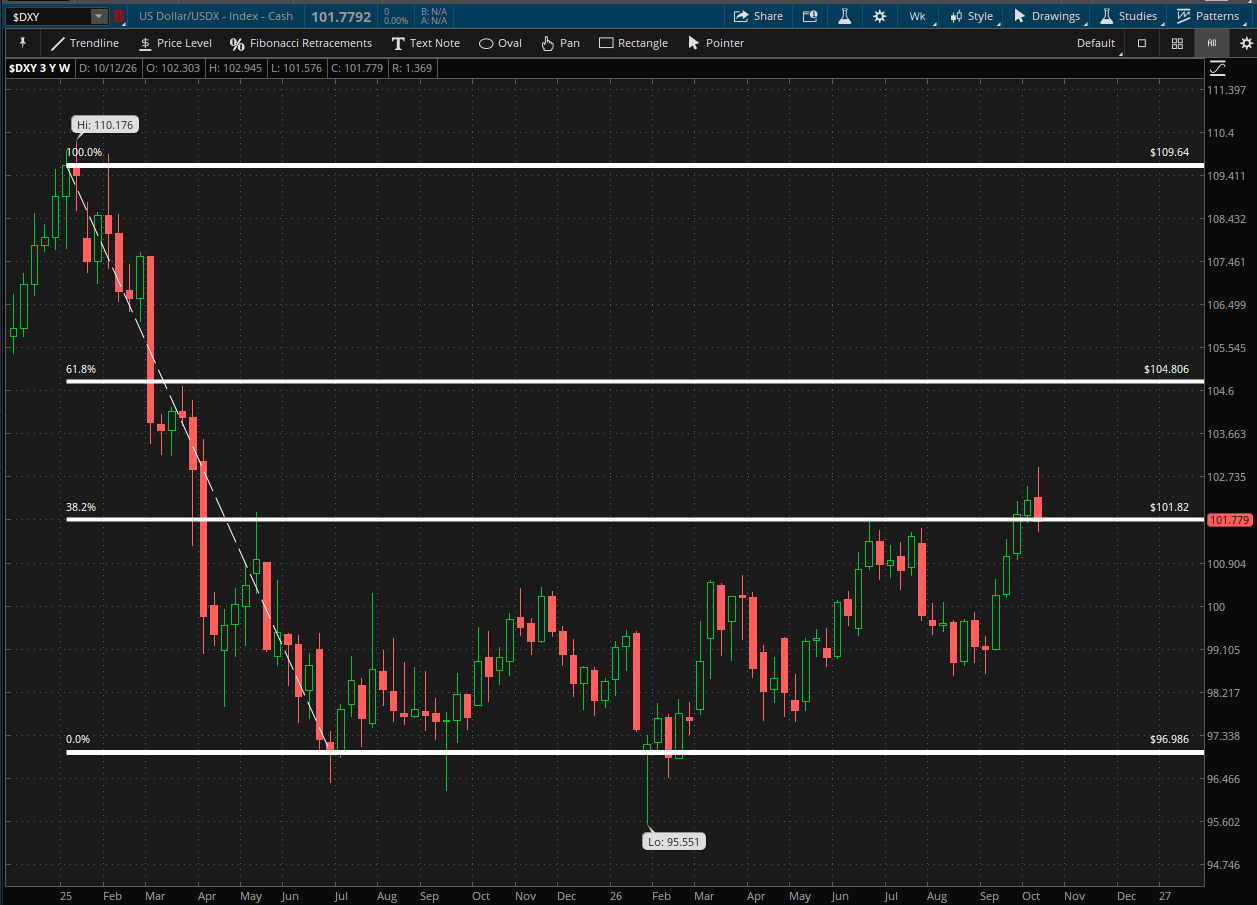The image size is (1257, 905).
Task: Click the $109.64 price label
Action: click(1169, 152)
